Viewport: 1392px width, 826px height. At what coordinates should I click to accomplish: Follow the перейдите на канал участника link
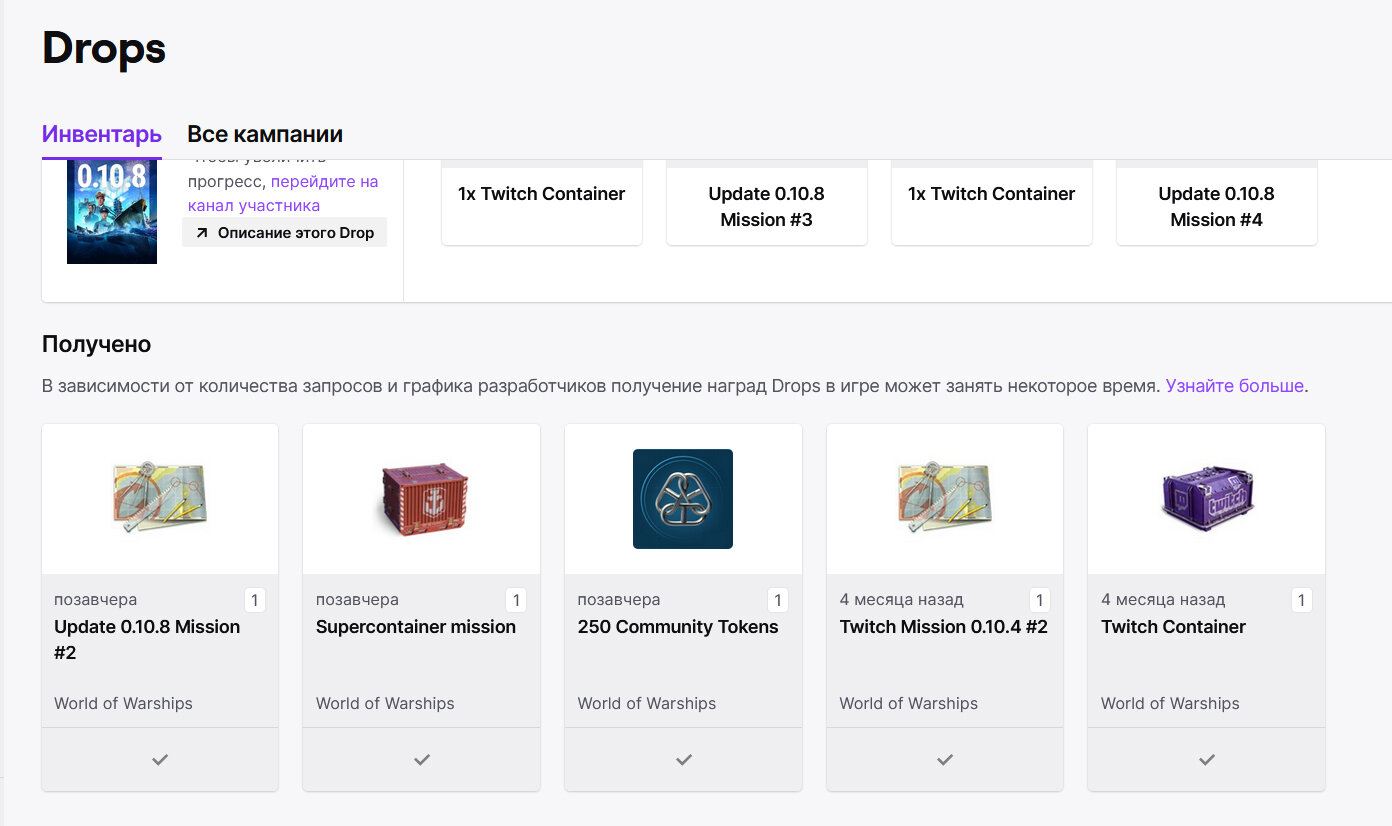click(283, 193)
